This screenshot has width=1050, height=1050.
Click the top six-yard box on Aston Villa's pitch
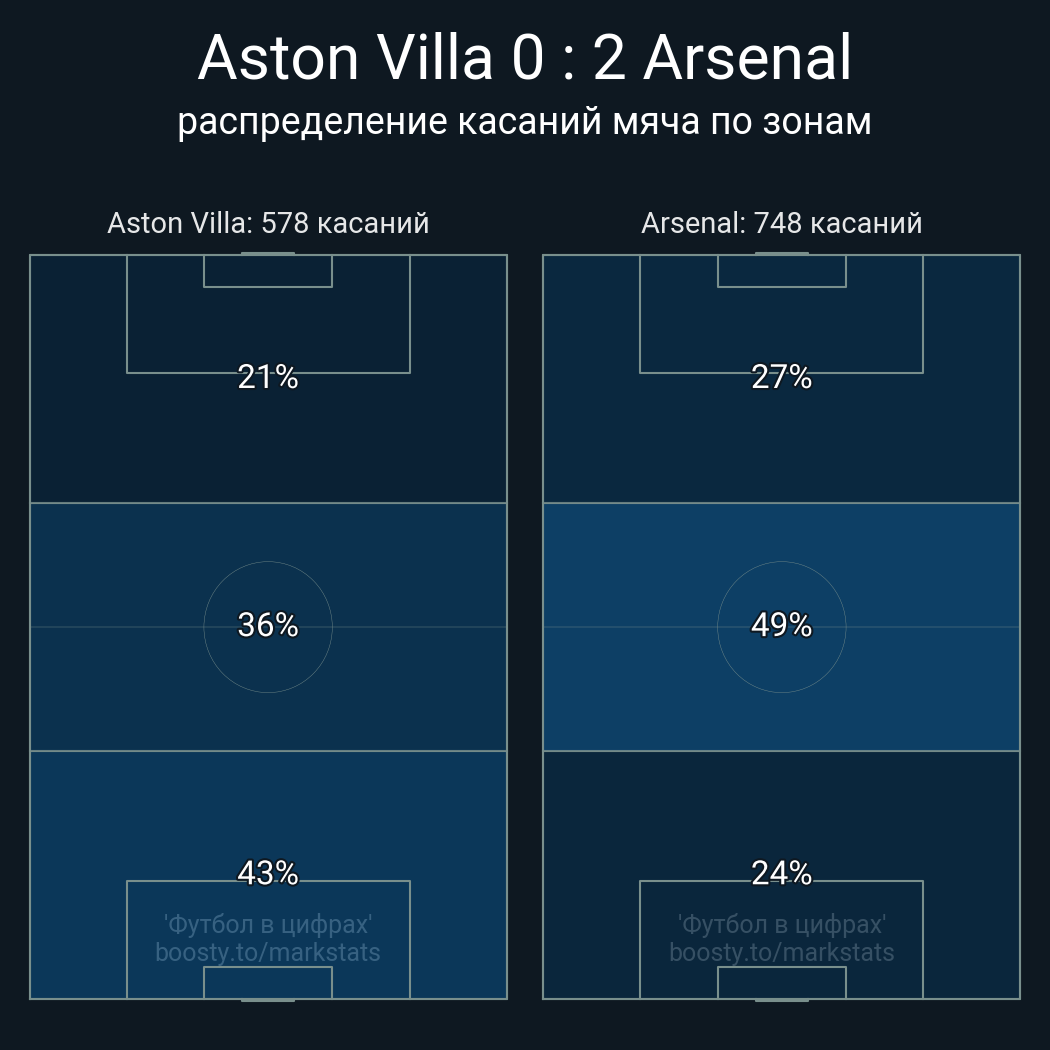pyautogui.click(x=268, y=271)
